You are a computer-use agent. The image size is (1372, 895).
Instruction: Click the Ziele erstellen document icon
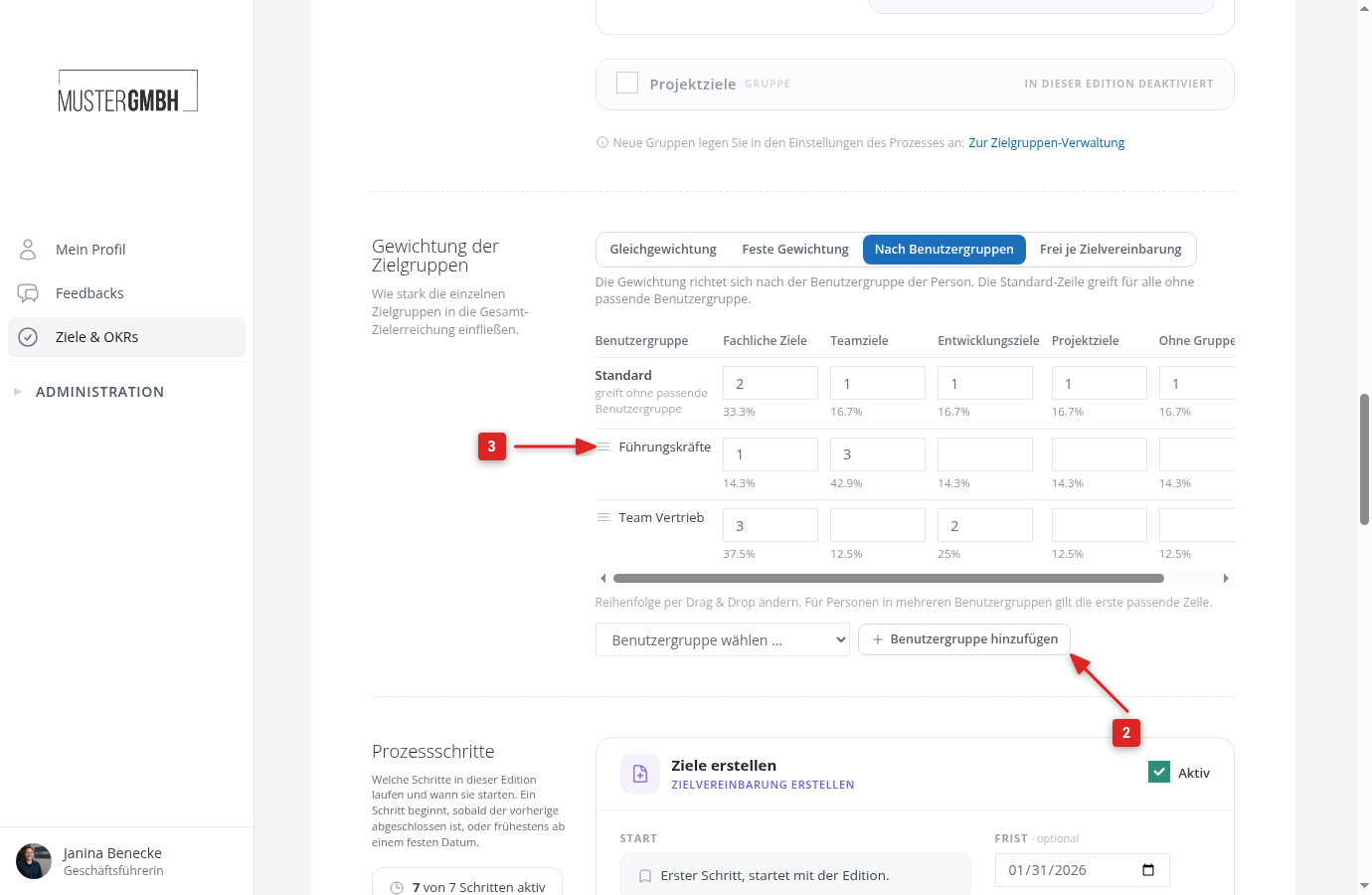640,774
